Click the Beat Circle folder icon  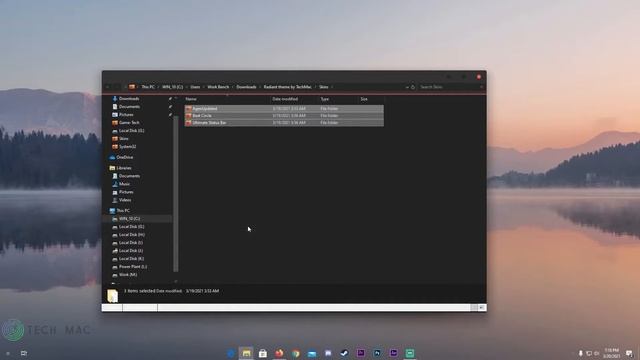pos(189,116)
